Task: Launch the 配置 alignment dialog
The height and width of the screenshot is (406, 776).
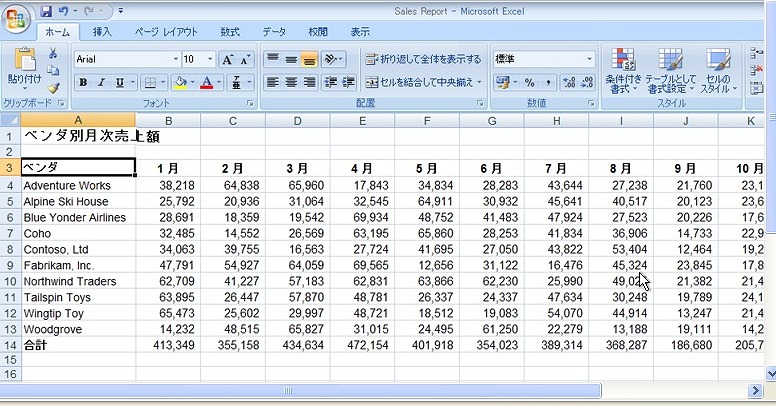Action: (480, 103)
